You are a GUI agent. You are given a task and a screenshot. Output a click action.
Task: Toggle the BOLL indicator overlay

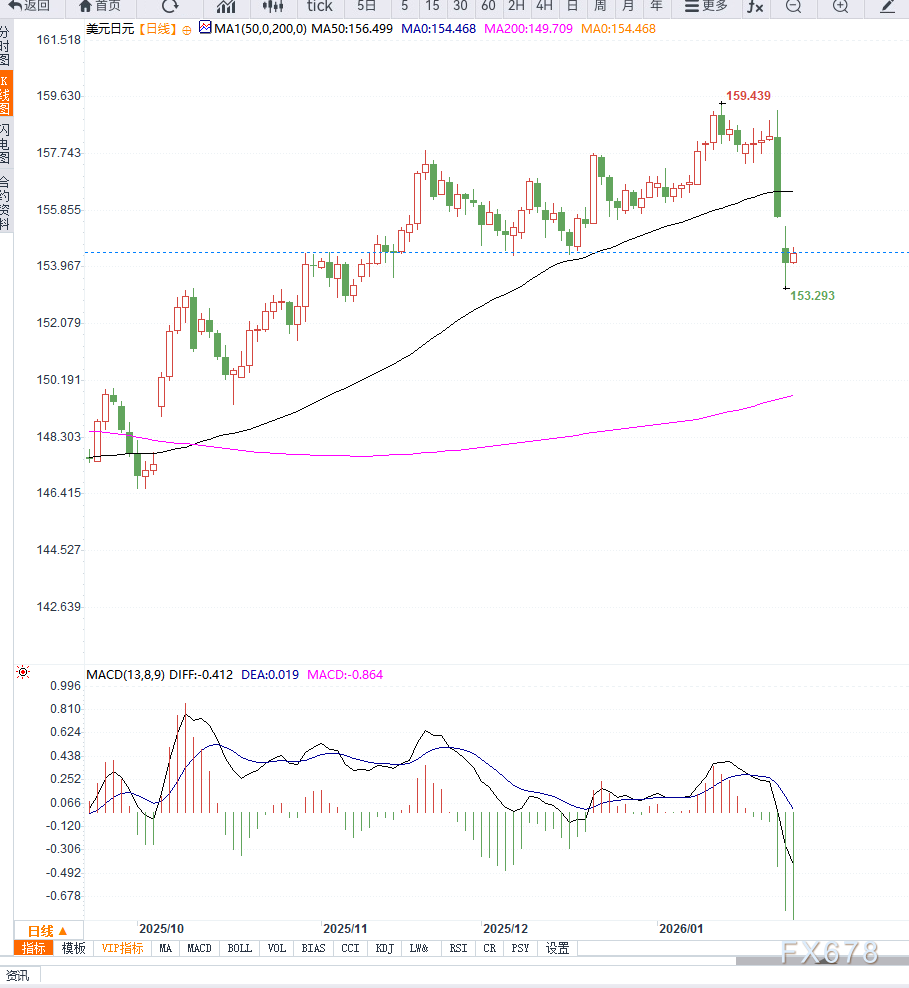[x=240, y=948]
